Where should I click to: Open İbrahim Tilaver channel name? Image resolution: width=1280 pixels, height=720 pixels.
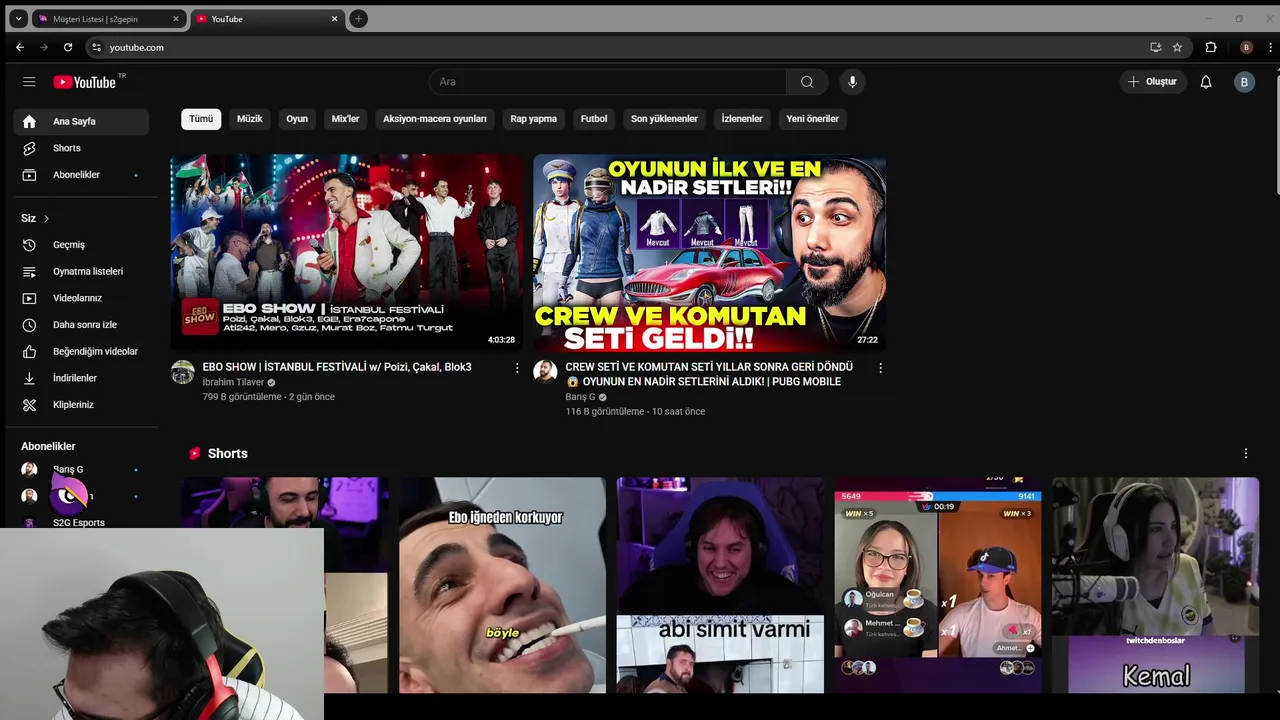(x=233, y=382)
